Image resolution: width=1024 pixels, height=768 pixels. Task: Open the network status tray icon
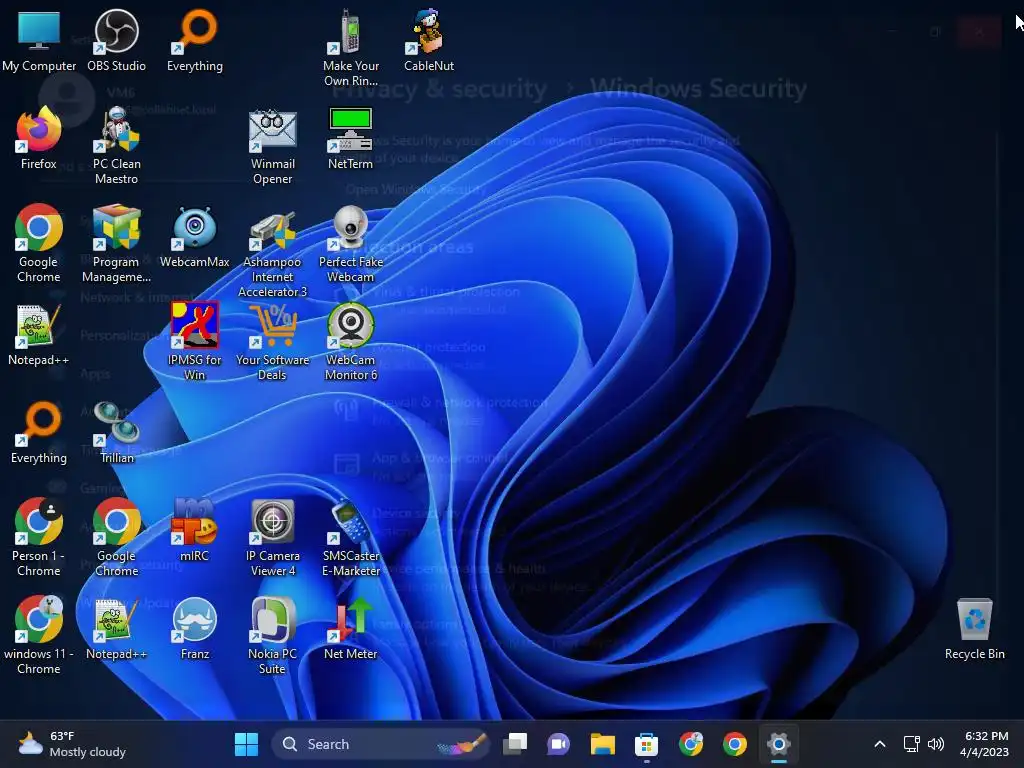click(x=911, y=744)
